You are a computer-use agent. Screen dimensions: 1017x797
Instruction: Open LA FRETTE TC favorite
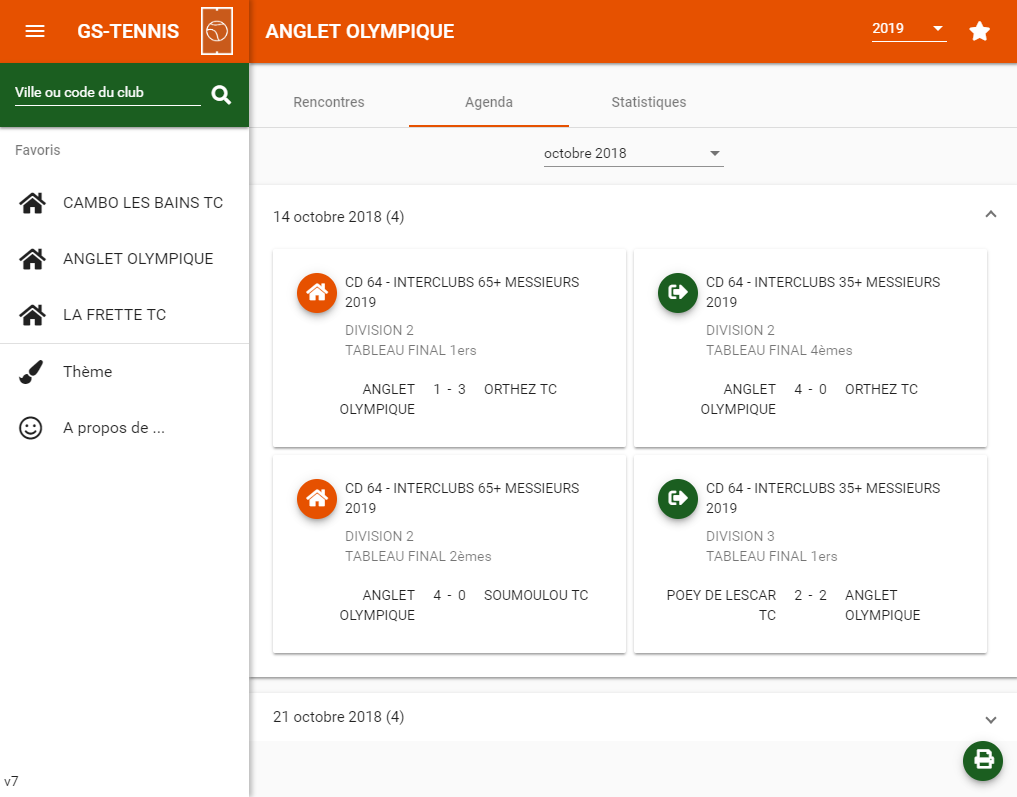125,315
